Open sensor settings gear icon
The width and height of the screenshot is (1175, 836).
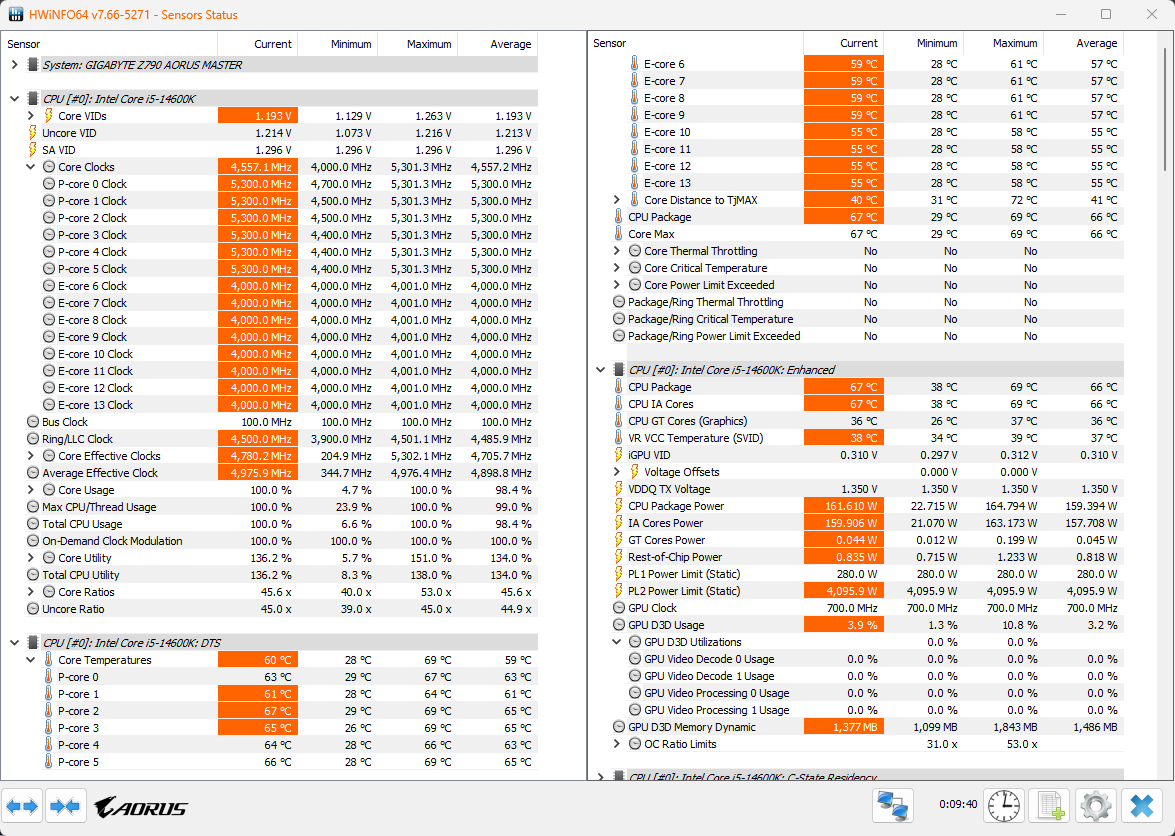[1096, 805]
